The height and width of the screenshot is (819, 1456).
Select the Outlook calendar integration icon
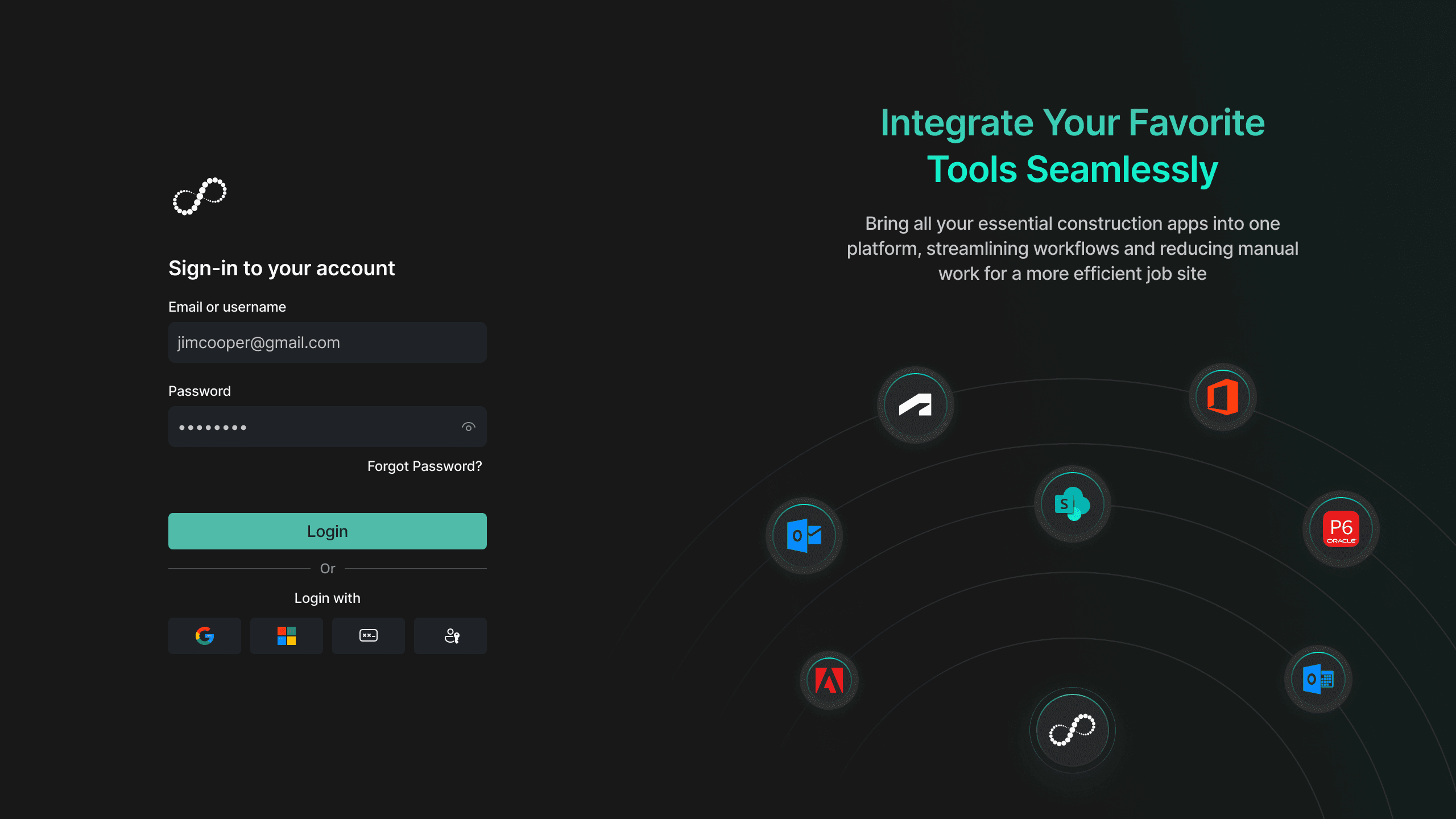tap(1318, 679)
